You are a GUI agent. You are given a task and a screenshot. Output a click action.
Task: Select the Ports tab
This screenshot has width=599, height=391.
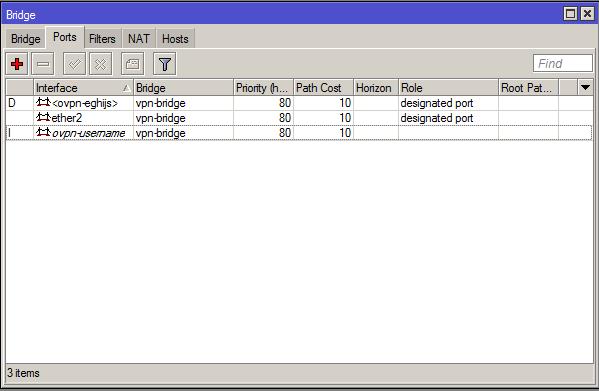65,37
